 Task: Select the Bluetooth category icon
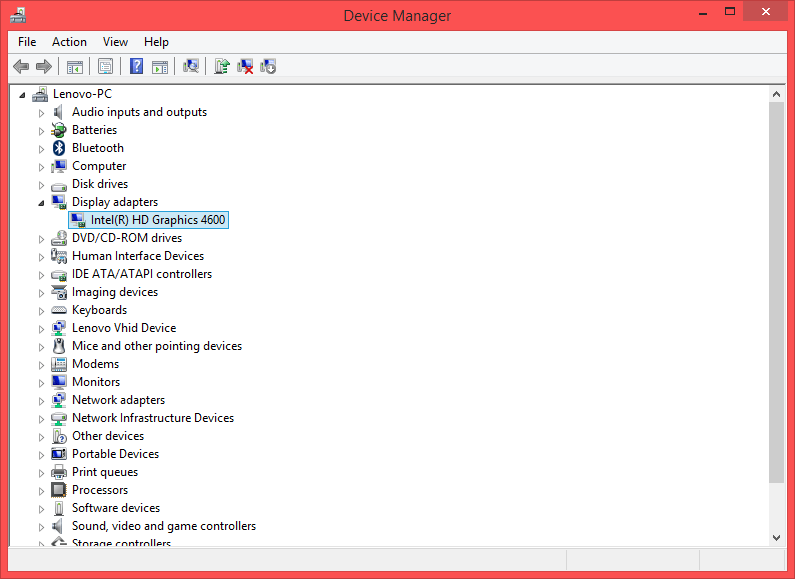click(x=59, y=148)
